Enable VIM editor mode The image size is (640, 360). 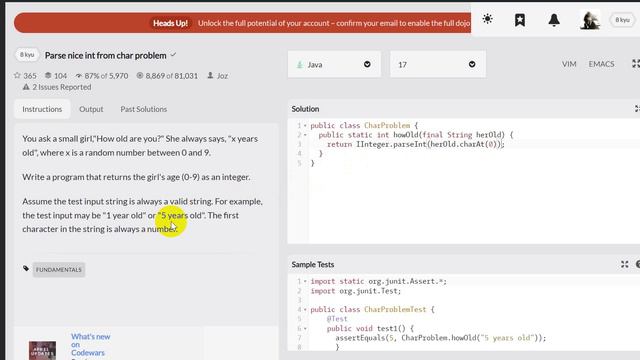[x=569, y=64]
